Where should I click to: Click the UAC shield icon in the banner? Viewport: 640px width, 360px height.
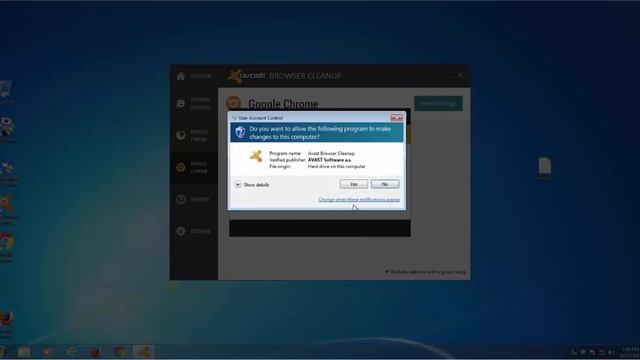click(240, 132)
